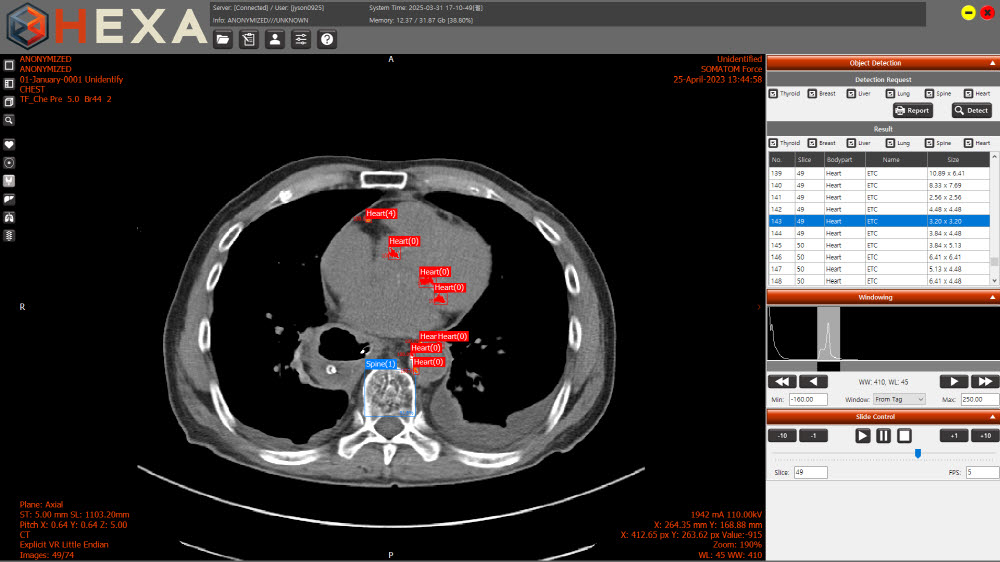This screenshot has width=1000, height=562.
Task: Toggle Thyroid checkbox under Detection Request
Action: [773, 94]
